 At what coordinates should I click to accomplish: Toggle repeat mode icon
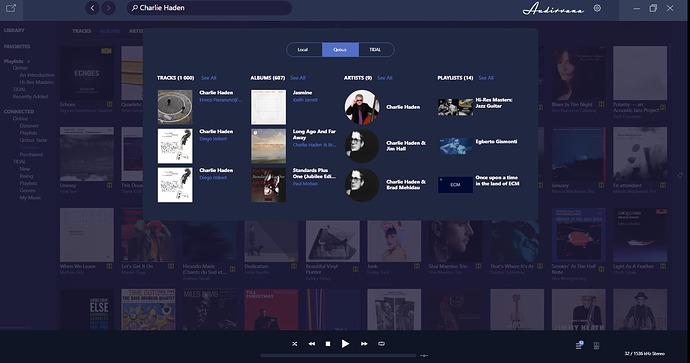click(382, 344)
